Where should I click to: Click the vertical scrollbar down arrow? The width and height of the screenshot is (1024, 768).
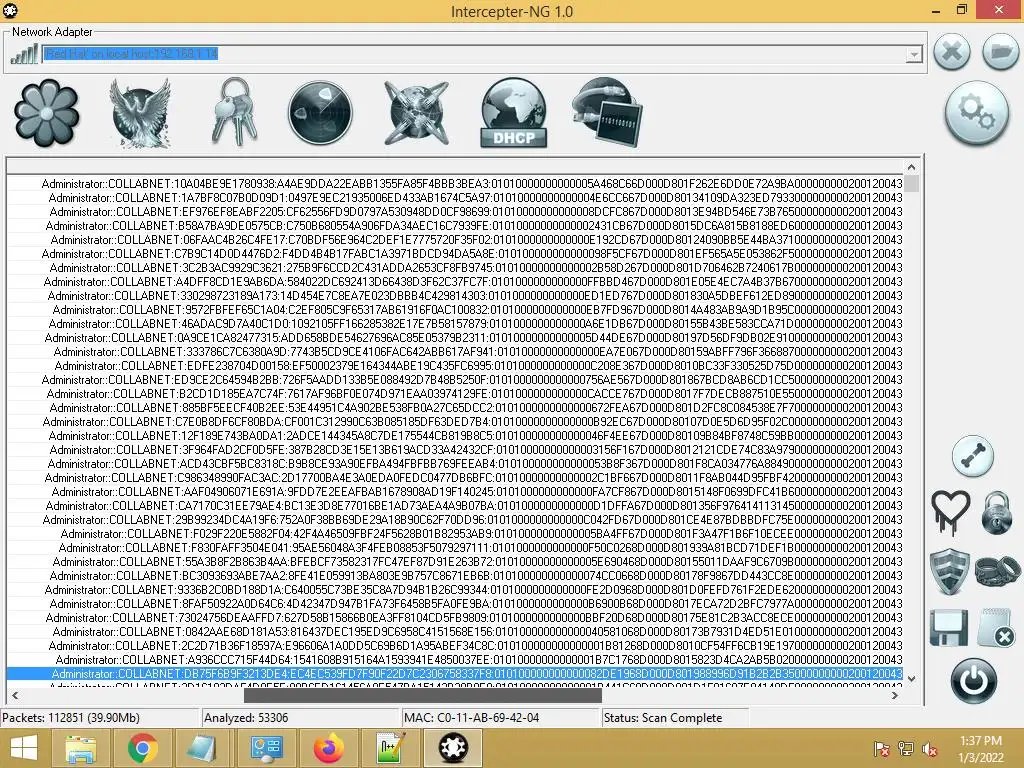[912, 679]
